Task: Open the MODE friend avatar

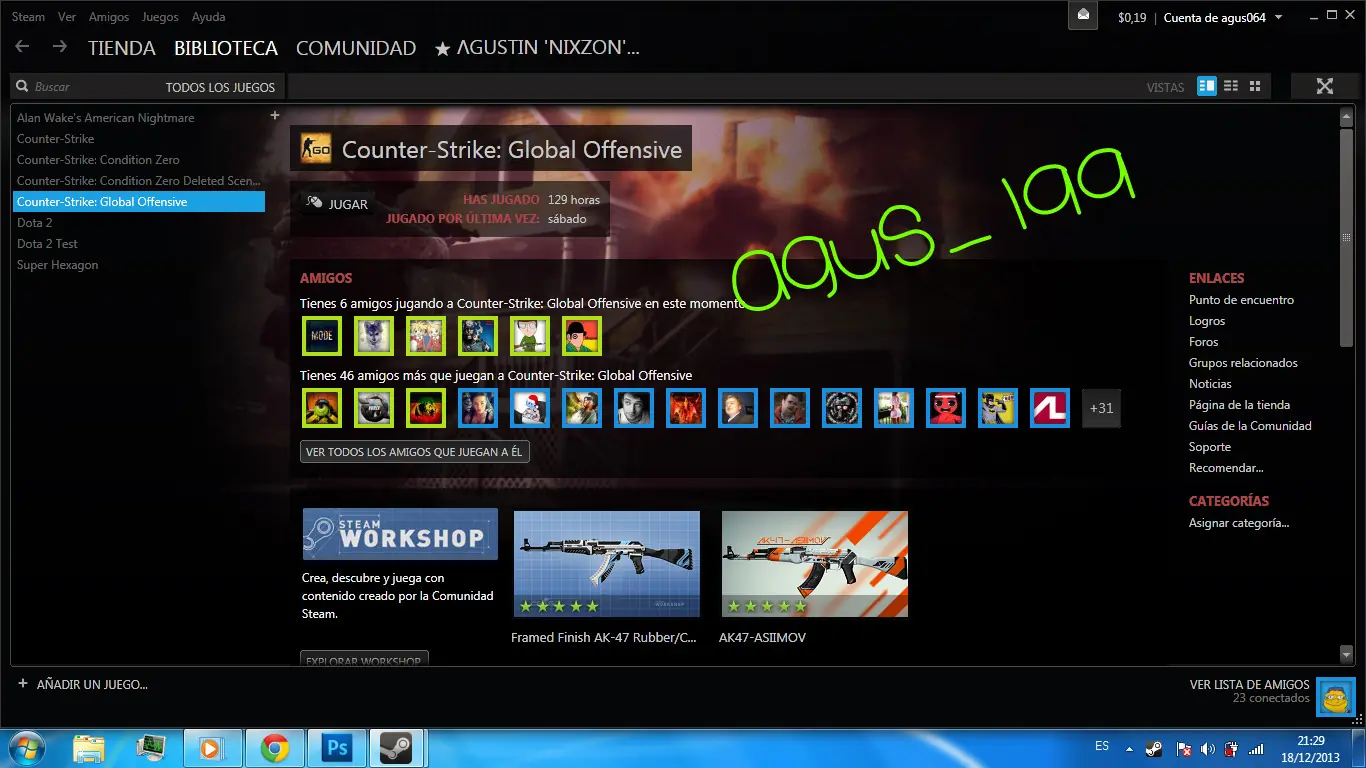Action: click(322, 336)
